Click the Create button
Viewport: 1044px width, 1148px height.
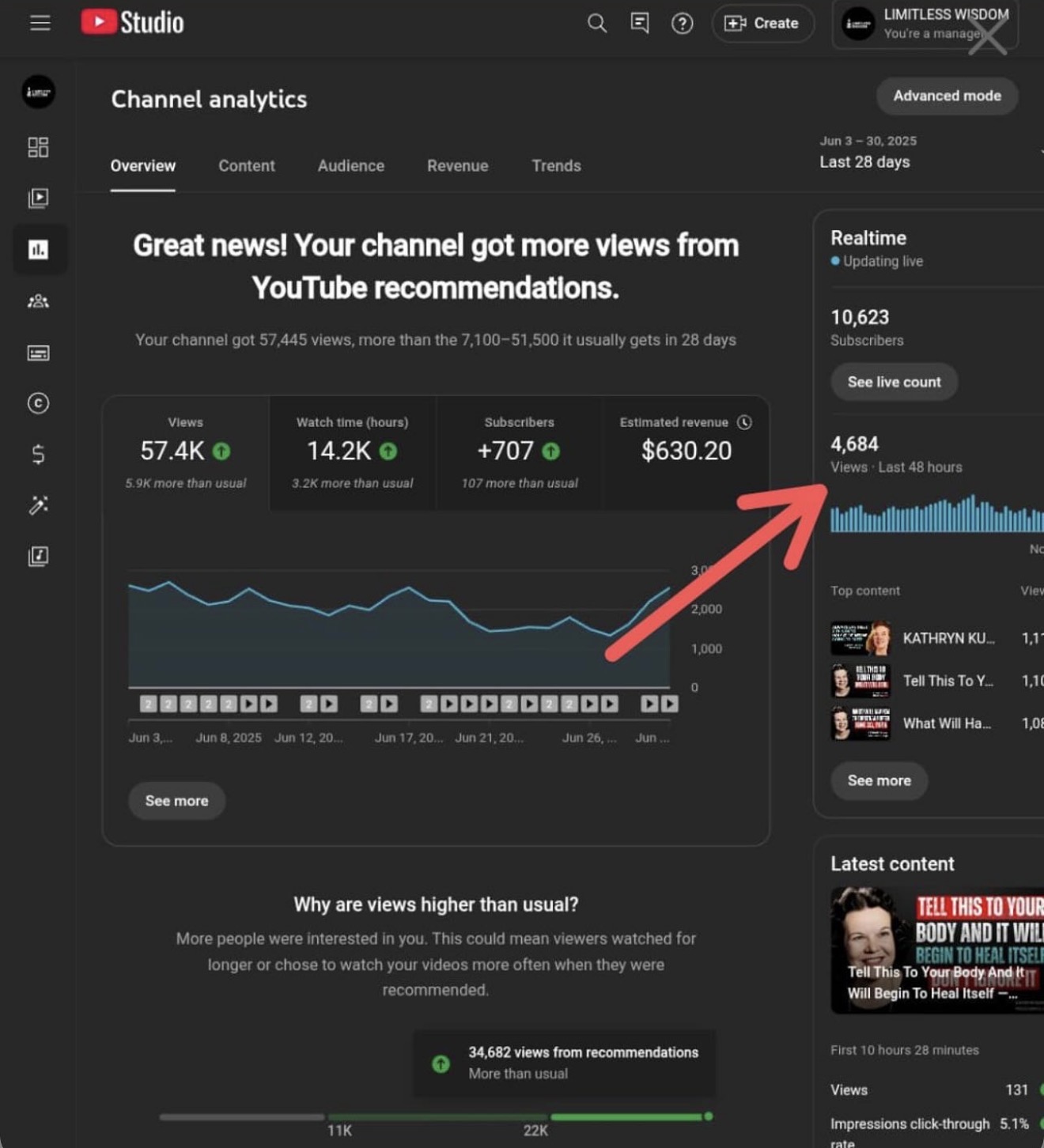point(762,24)
